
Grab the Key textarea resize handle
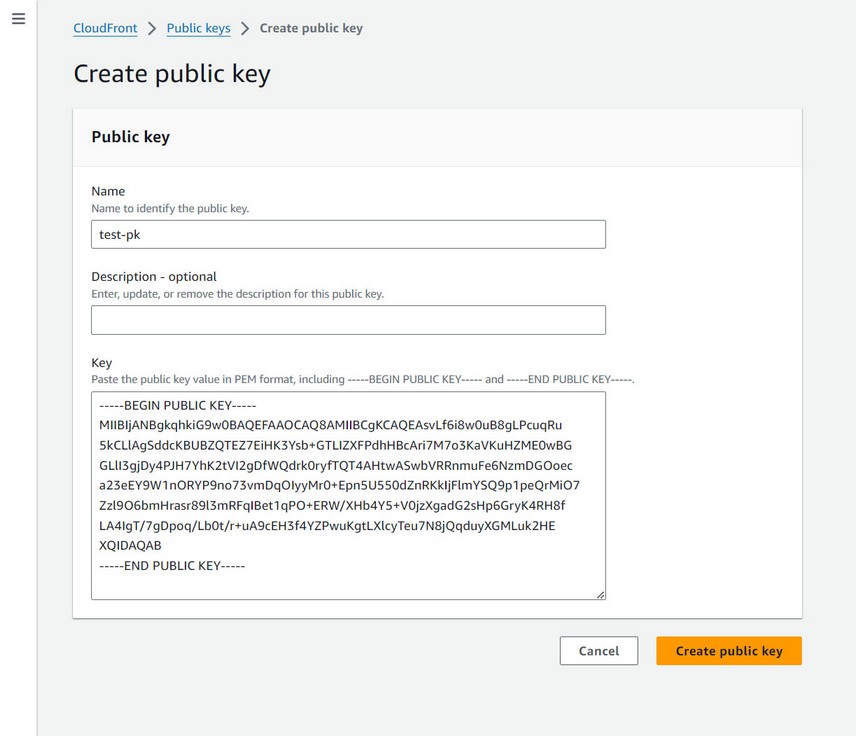point(600,594)
